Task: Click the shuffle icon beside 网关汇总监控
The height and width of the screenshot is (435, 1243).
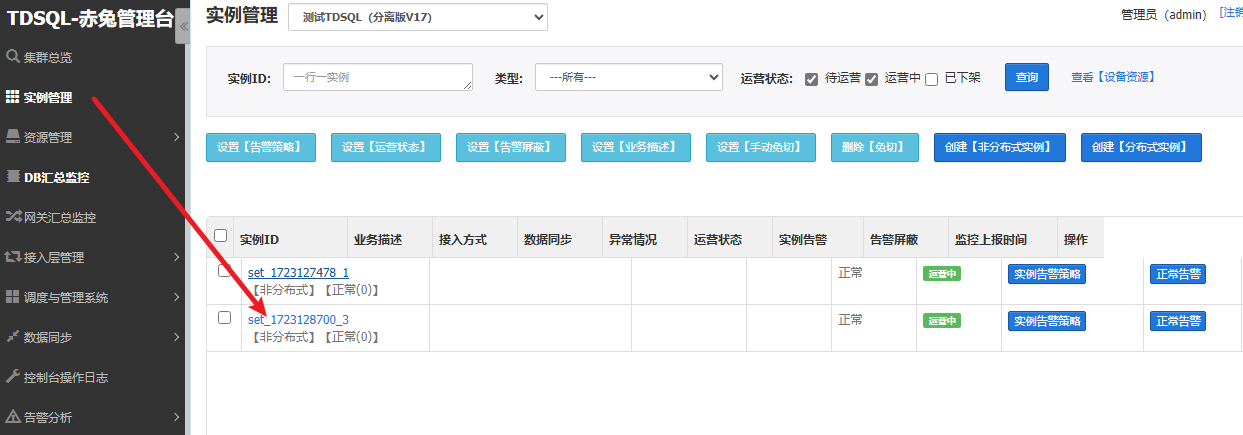Action: pos(13,217)
